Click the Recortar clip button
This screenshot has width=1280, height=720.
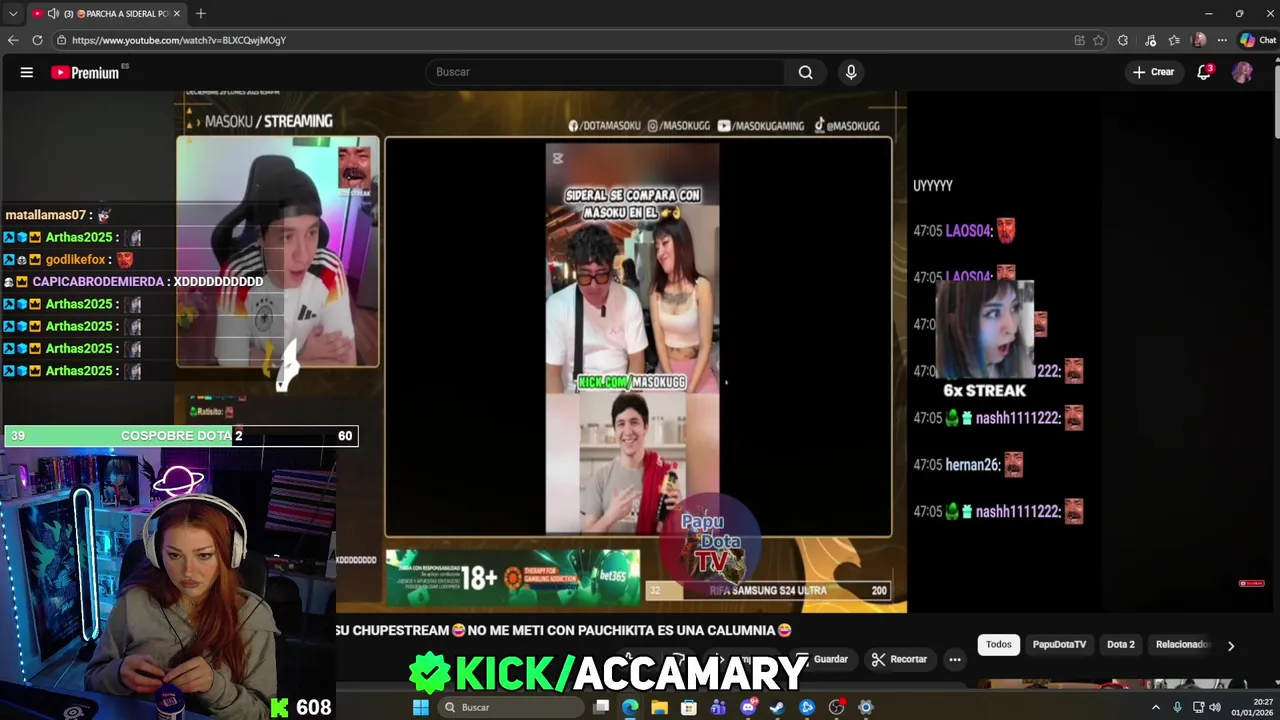click(899, 659)
